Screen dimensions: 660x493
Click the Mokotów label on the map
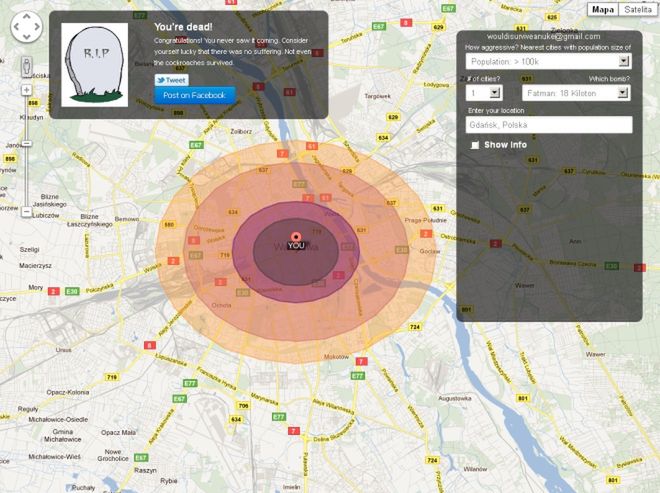tap(336, 357)
